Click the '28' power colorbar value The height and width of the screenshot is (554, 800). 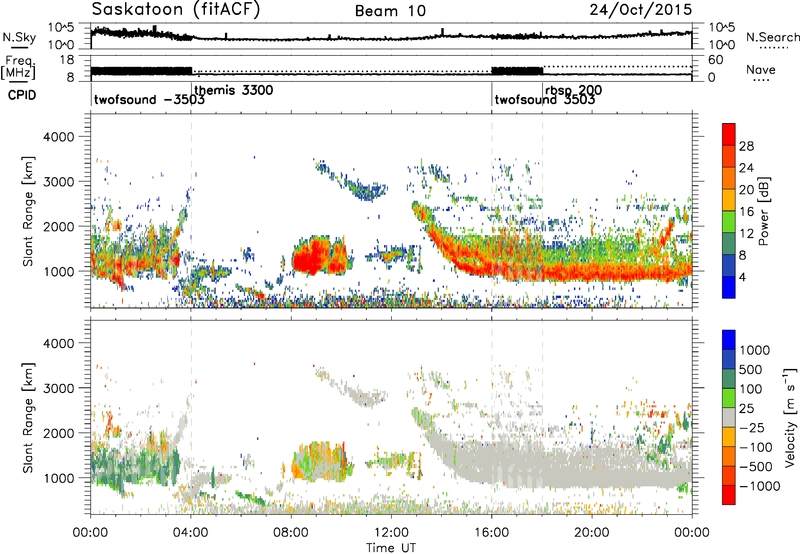pos(746,146)
